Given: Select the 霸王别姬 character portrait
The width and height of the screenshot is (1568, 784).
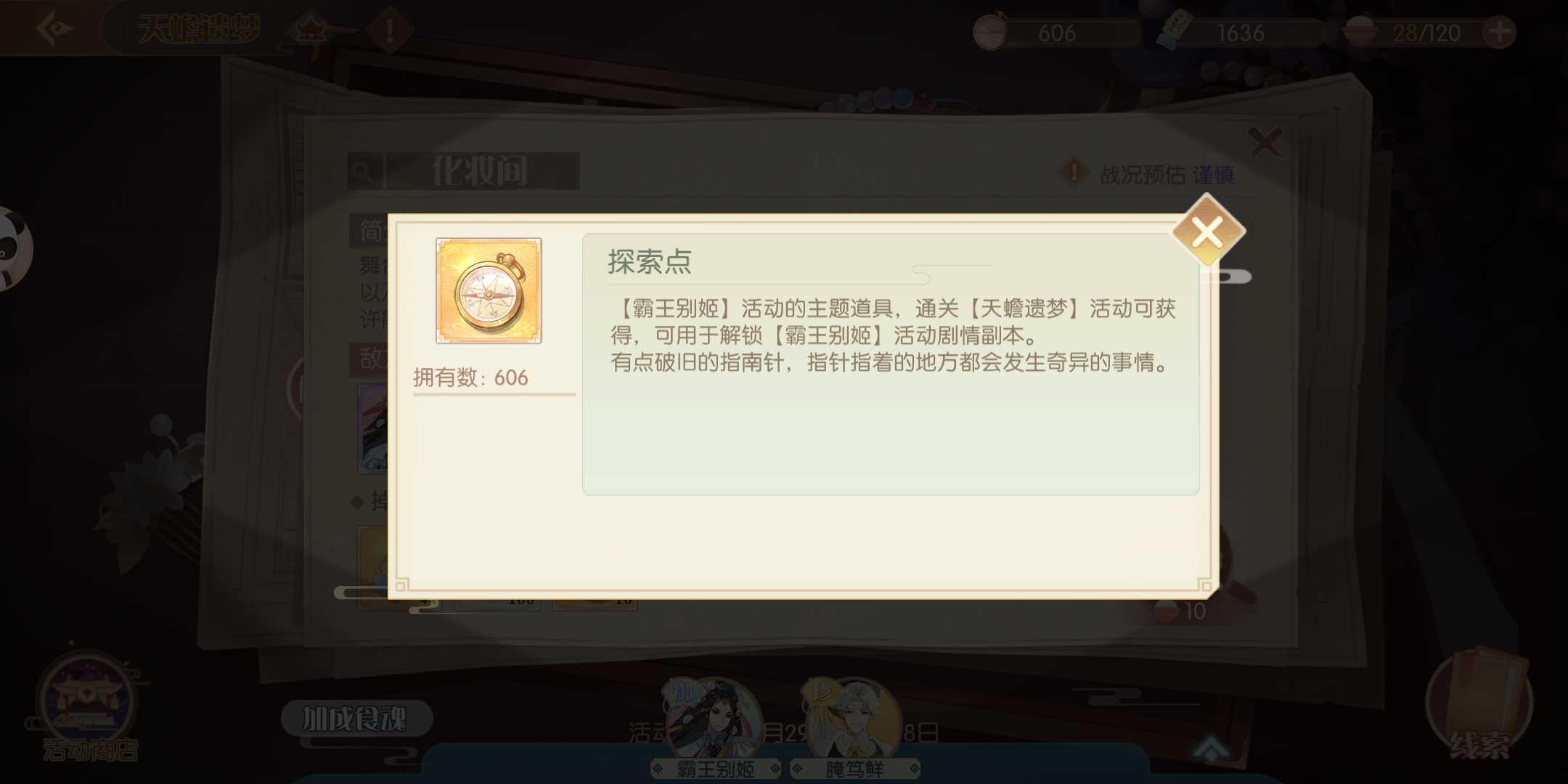Looking at the screenshot, I should coord(714,727).
